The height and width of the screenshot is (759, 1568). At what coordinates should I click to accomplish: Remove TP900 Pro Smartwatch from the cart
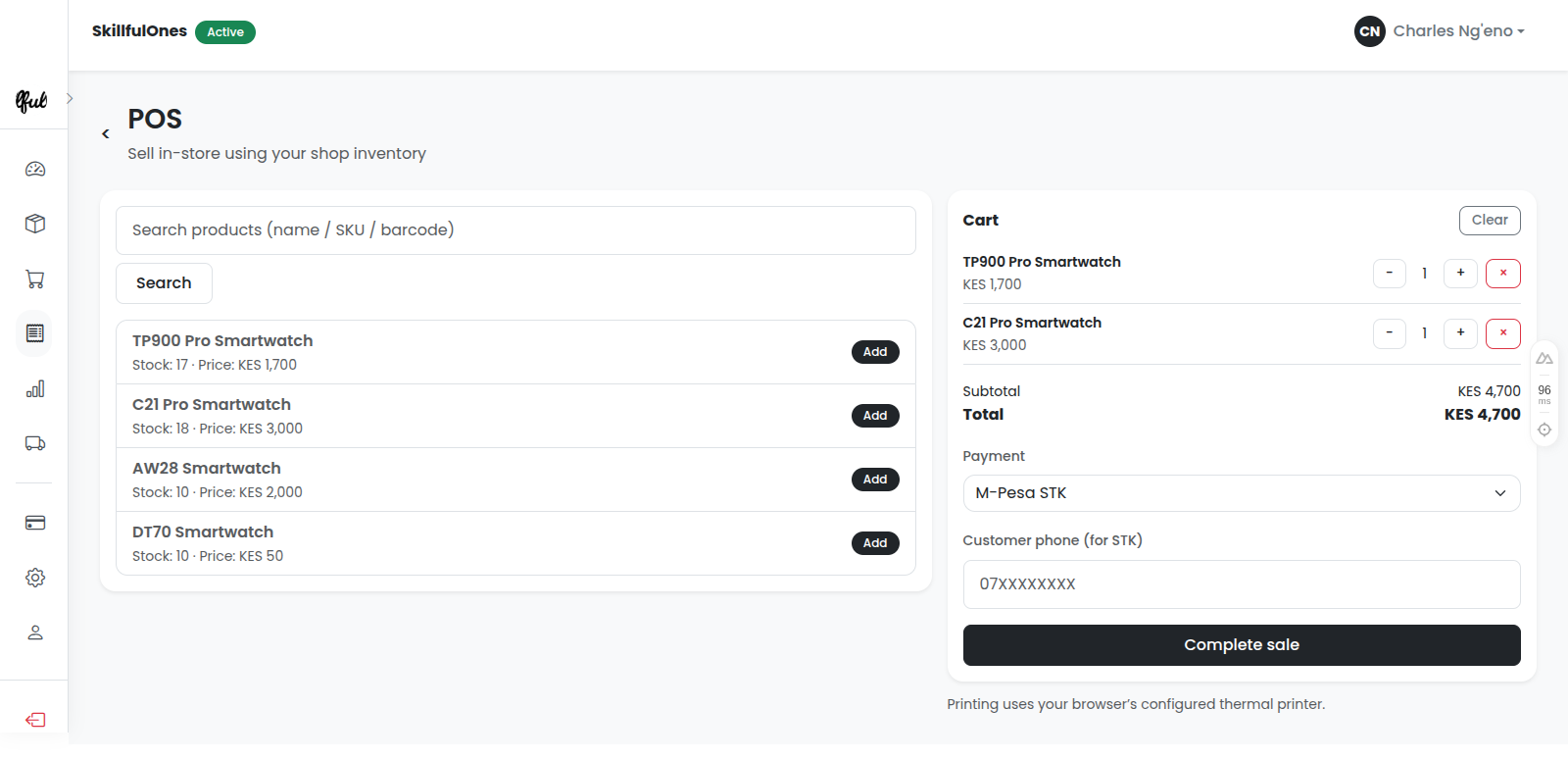coord(1502,273)
